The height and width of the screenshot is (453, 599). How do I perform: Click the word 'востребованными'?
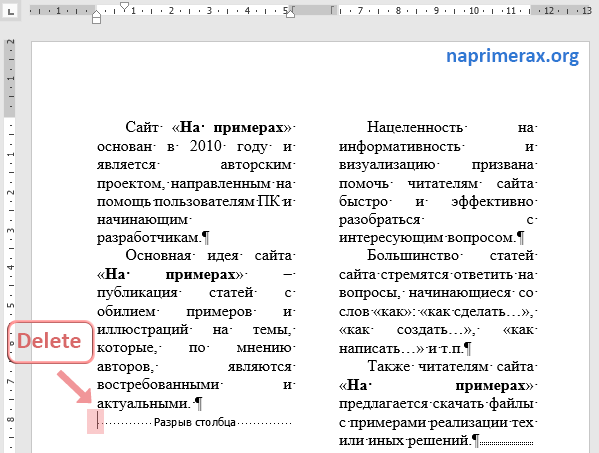[x=158, y=385]
